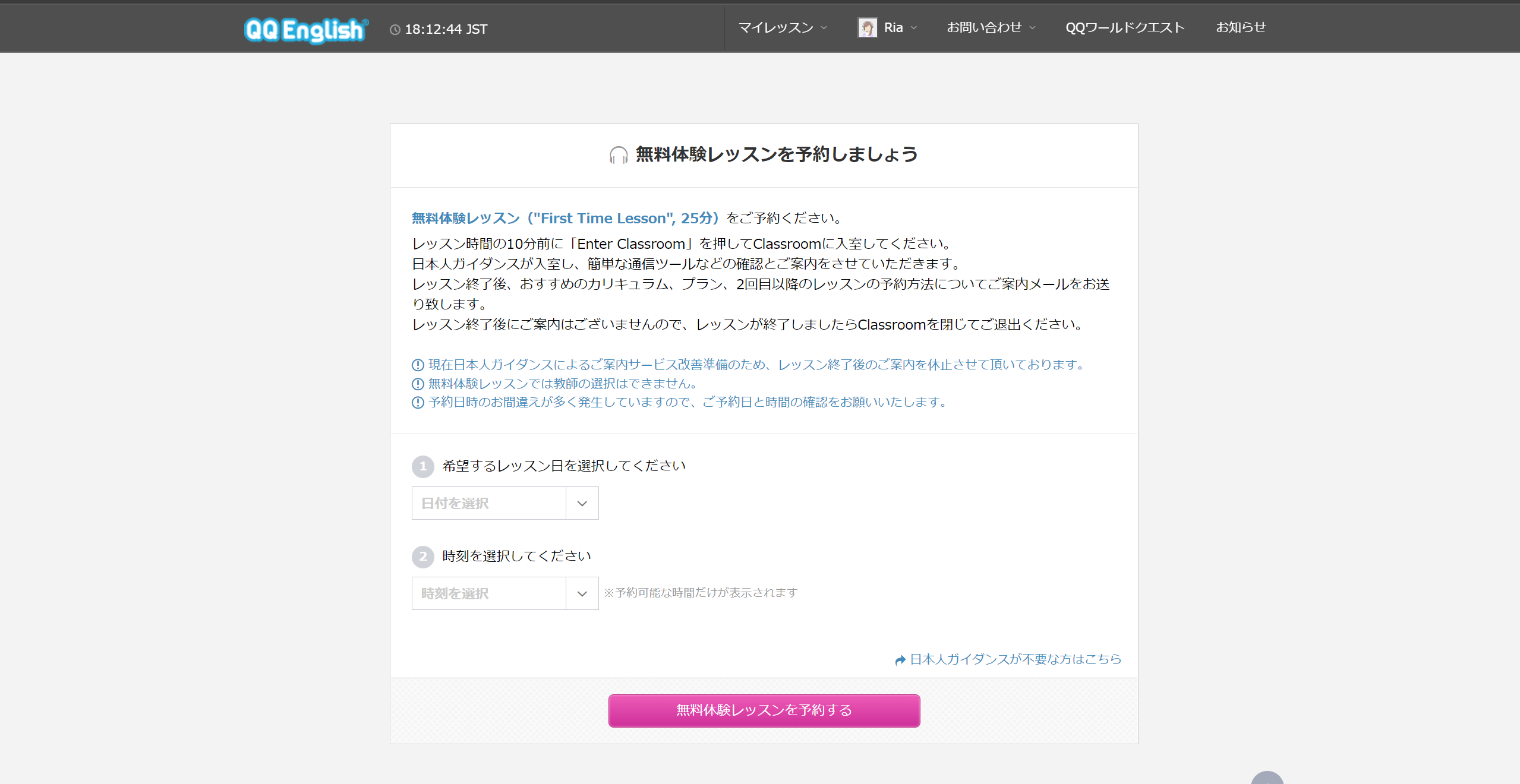
Task: Click the step 1 numbered circle badge
Action: tap(422, 466)
